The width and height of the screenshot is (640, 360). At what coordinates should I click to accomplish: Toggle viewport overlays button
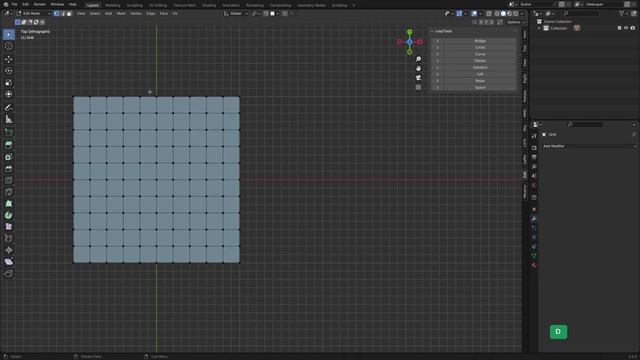tap(474, 13)
